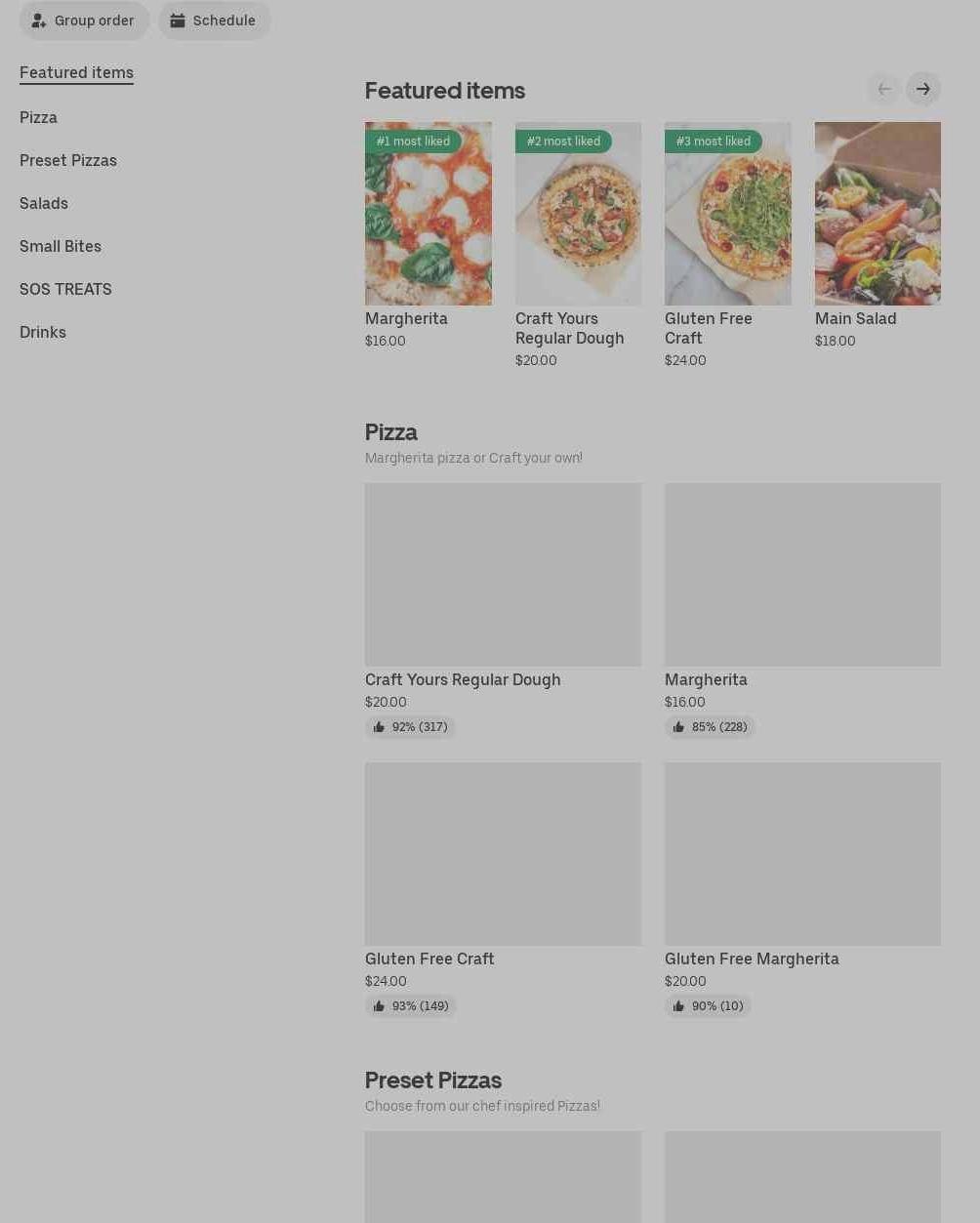Image resolution: width=980 pixels, height=1223 pixels.
Task: Select SOS TREATS from sidebar
Action: tap(65, 289)
